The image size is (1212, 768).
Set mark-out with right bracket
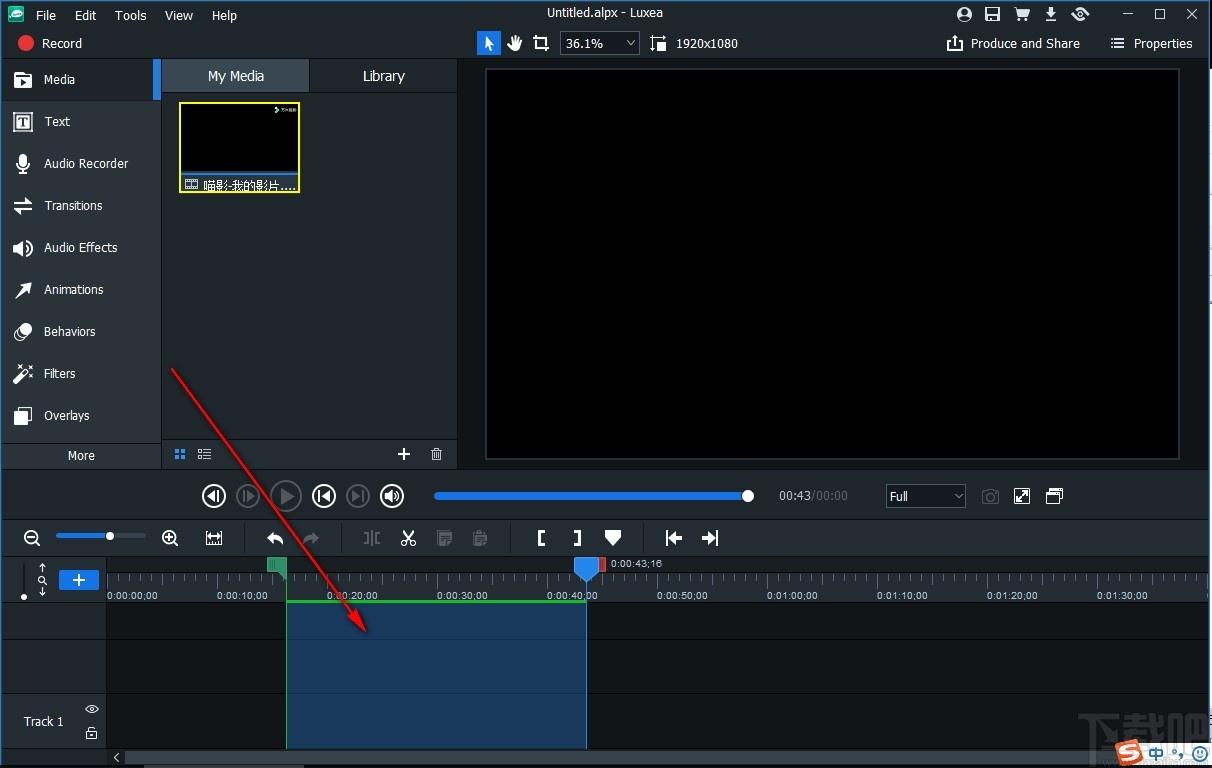click(577, 538)
